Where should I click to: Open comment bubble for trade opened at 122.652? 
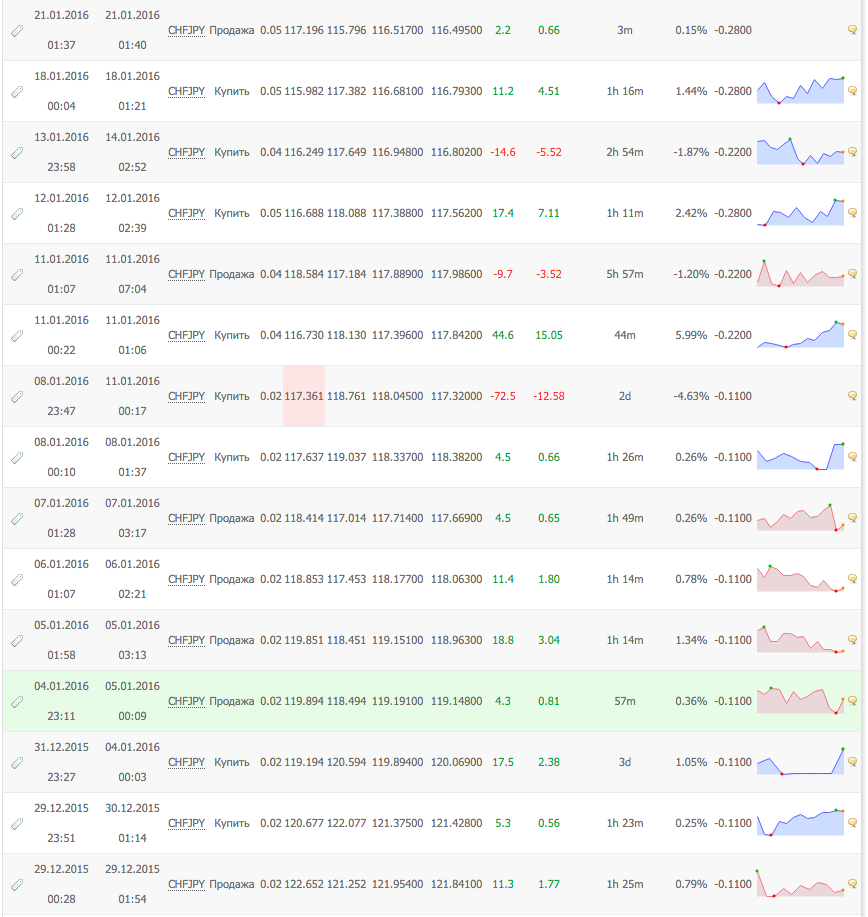pyautogui.click(x=852, y=884)
